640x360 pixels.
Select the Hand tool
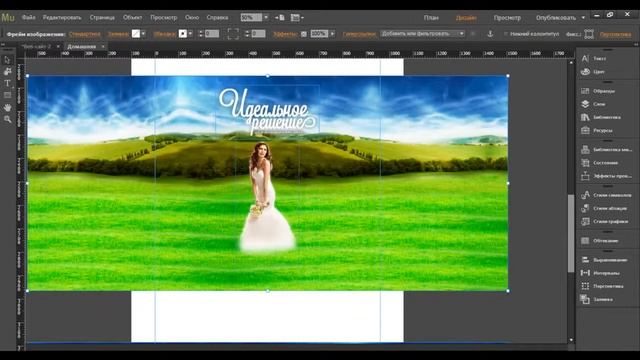tap(7, 107)
